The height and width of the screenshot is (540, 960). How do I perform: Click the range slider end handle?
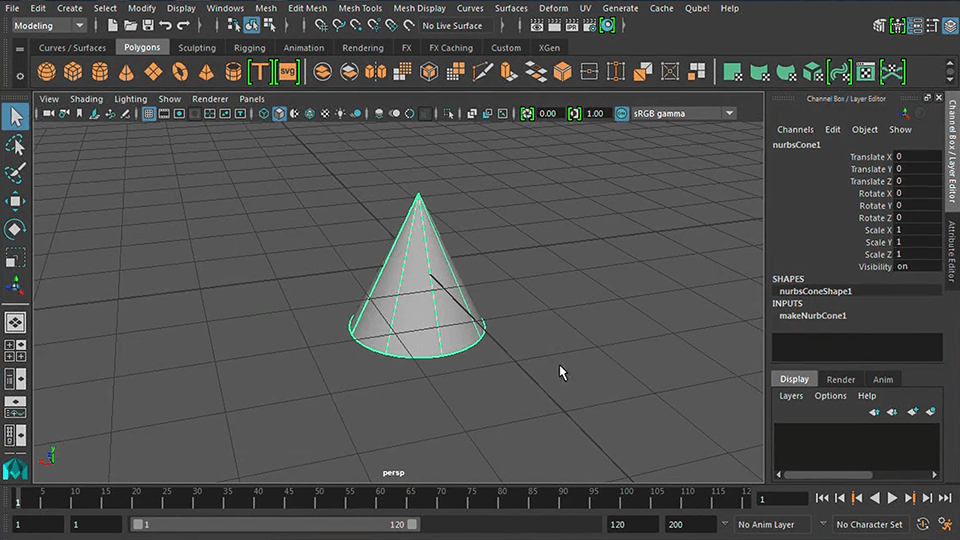pyautogui.click(x=412, y=525)
